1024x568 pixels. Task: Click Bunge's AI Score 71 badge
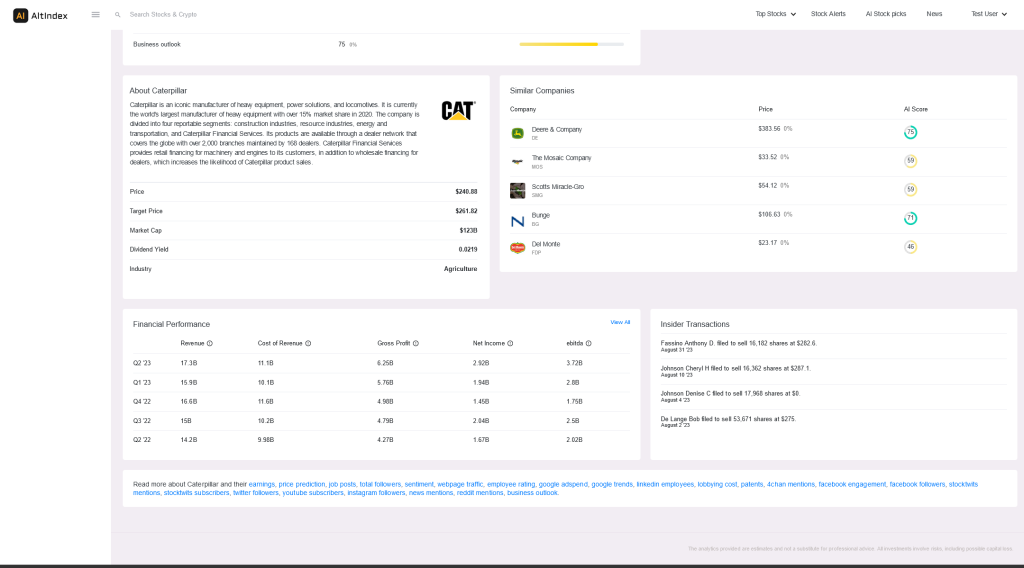pos(910,218)
